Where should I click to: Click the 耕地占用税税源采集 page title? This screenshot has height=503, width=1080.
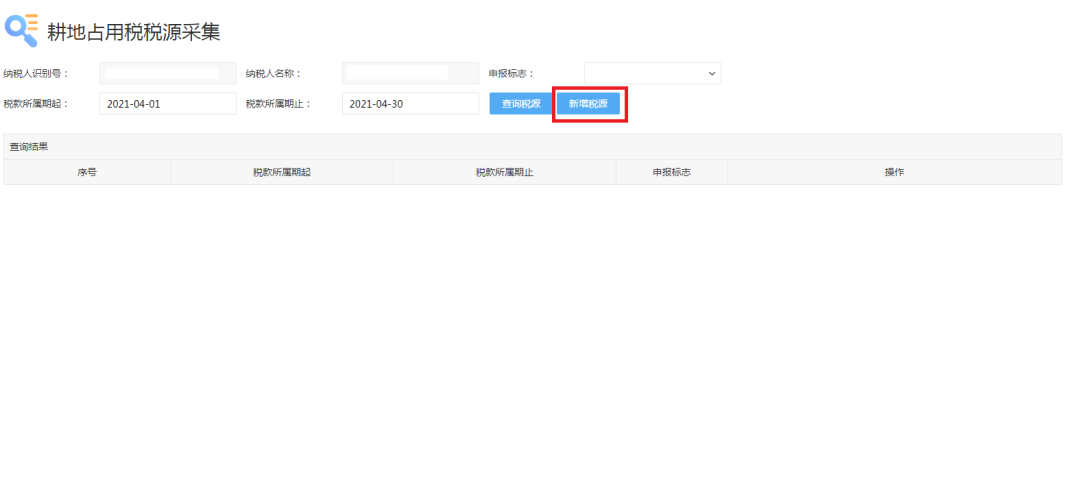[133, 31]
